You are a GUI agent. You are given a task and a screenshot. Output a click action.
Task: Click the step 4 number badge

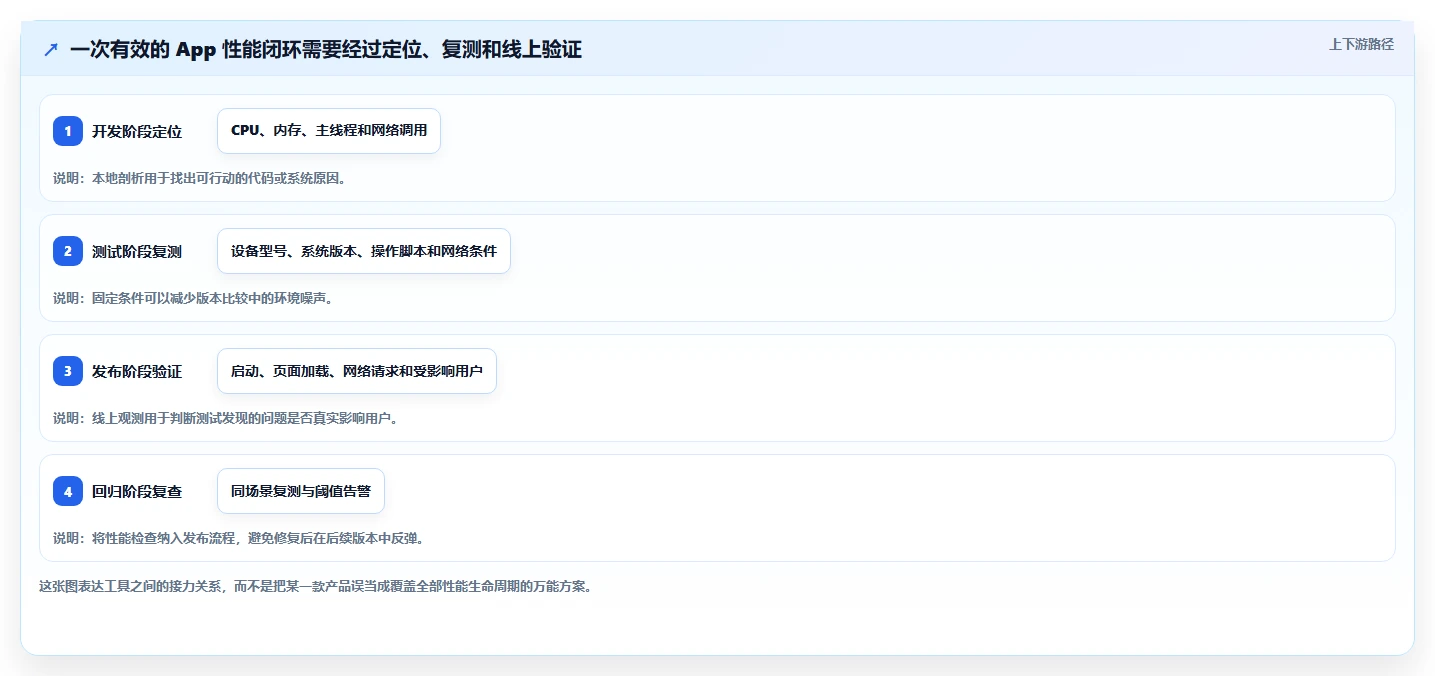tap(68, 491)
